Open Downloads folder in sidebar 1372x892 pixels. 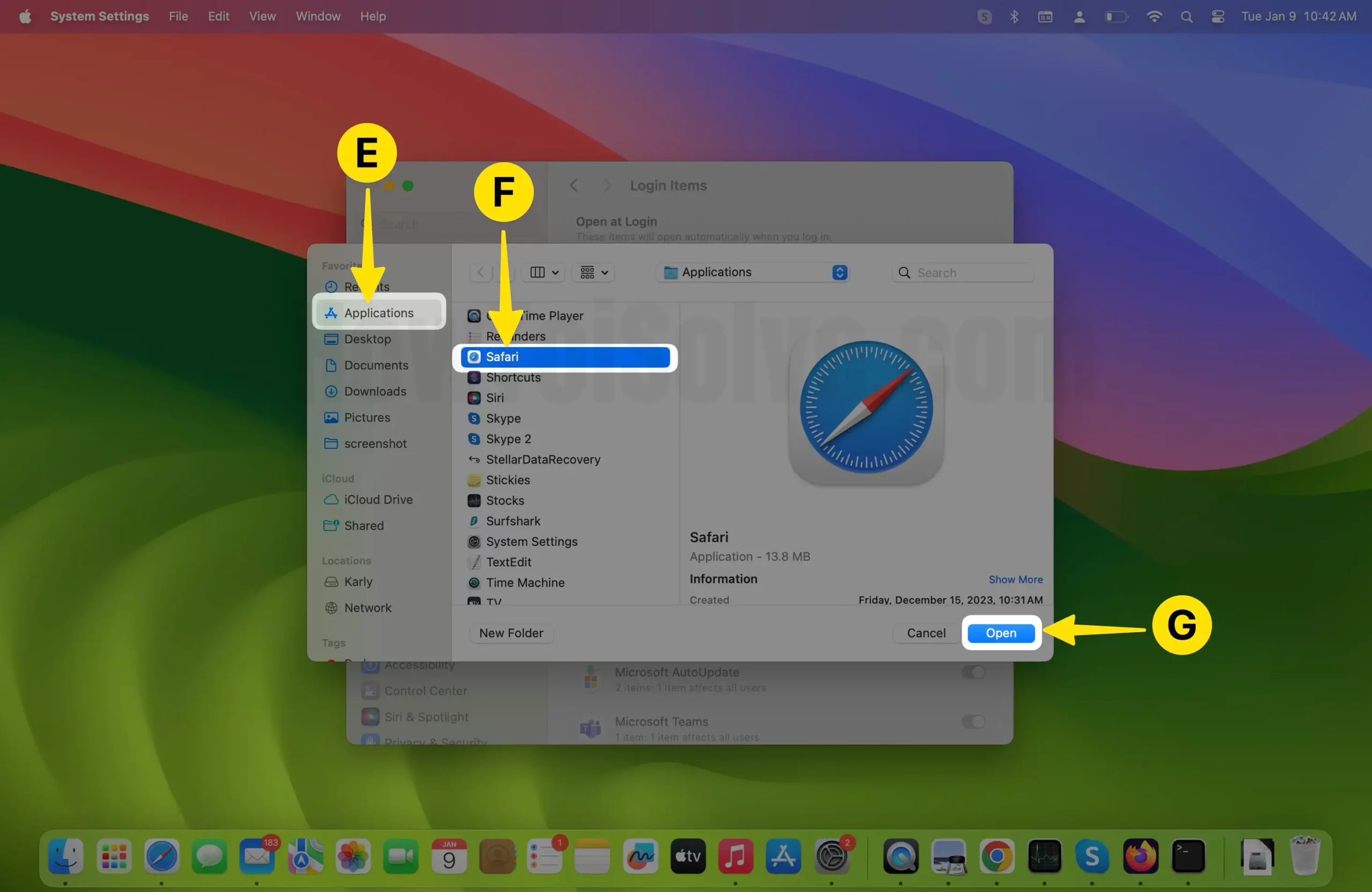pos(375,391)
